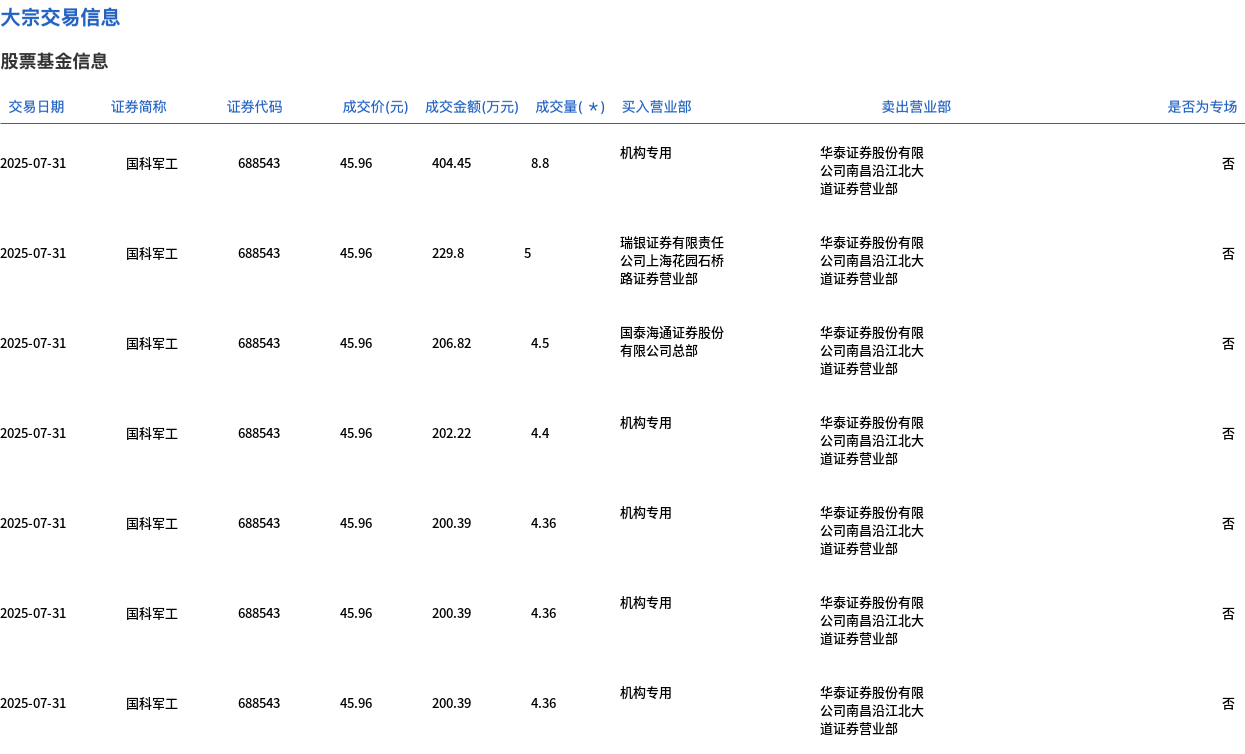Click 688543 in the 202.22 row

(259, 433)
